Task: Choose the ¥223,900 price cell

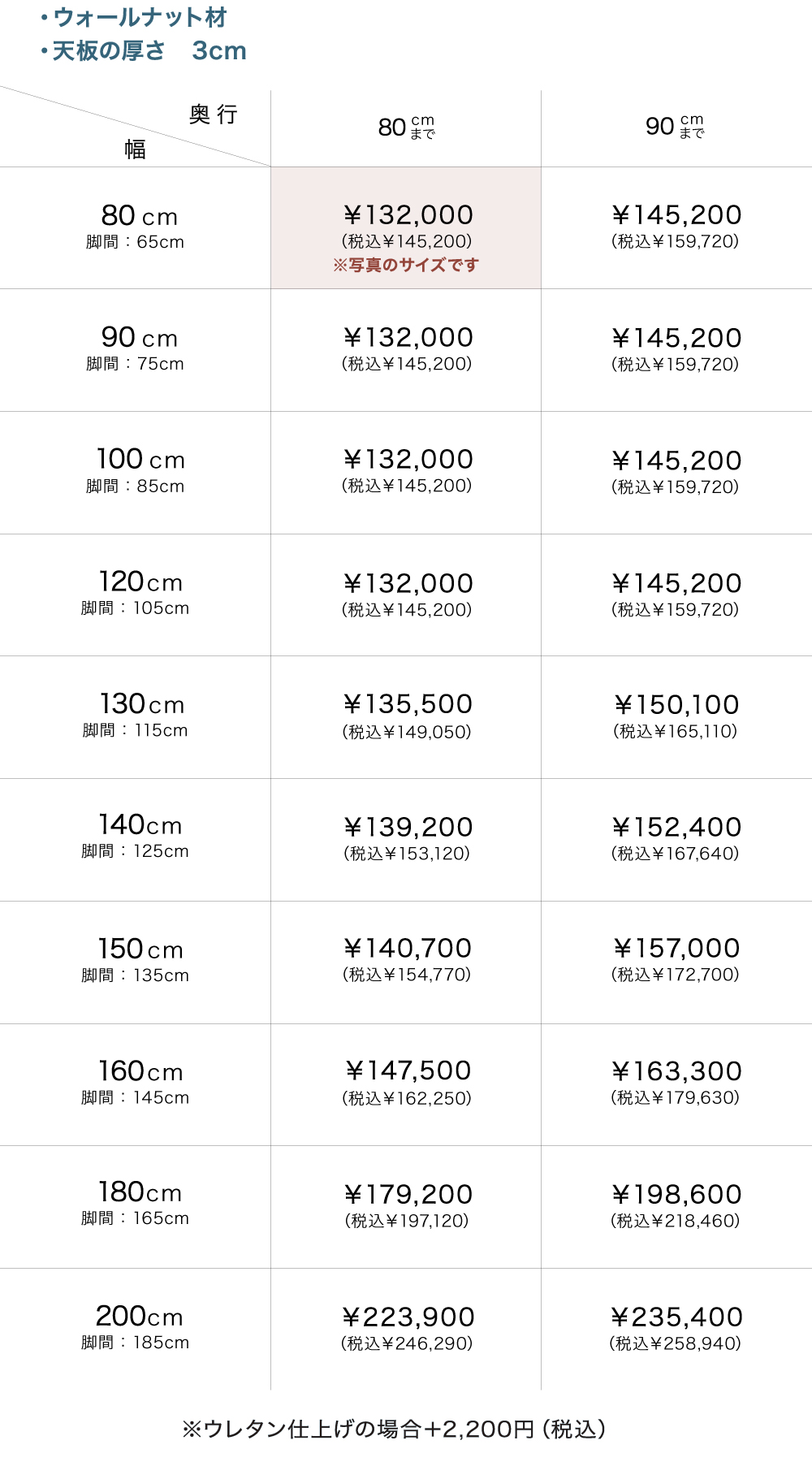Action: tap(408, 1317)
